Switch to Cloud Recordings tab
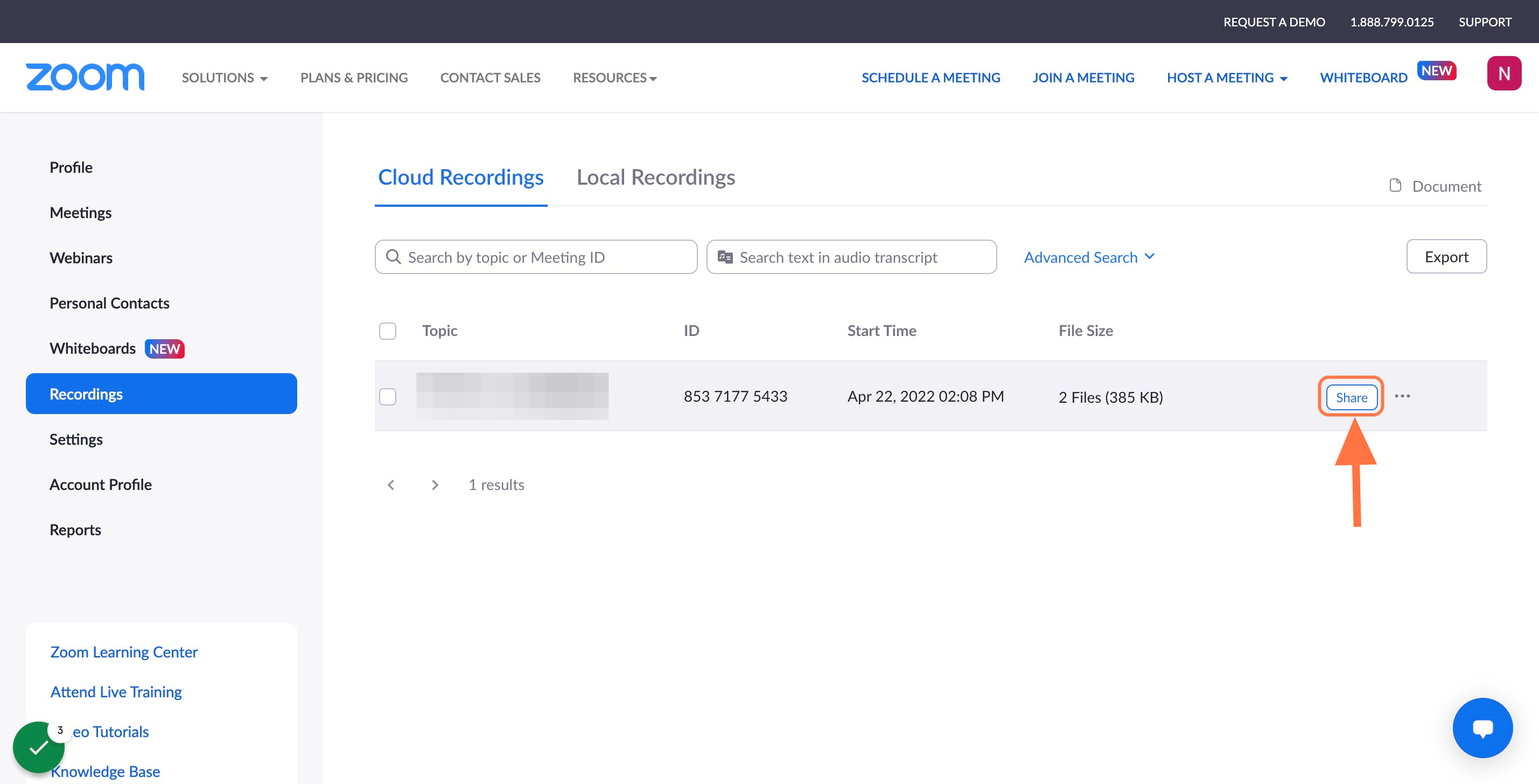 (460, 178)
